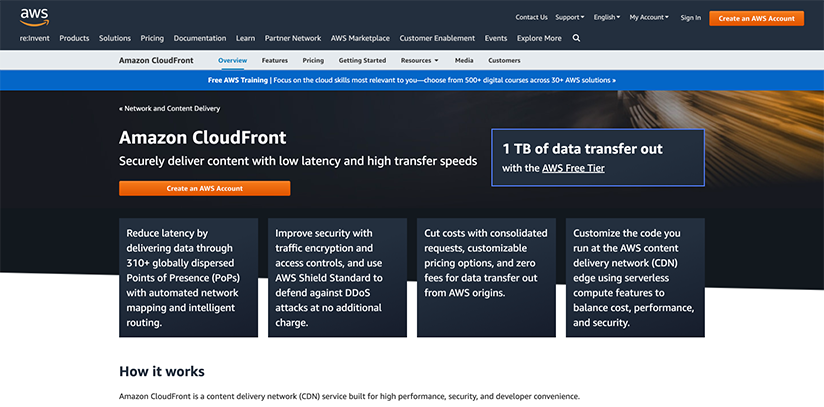Click Sign In link
This screenshot has width=824, height=407.
click(691, 18)
